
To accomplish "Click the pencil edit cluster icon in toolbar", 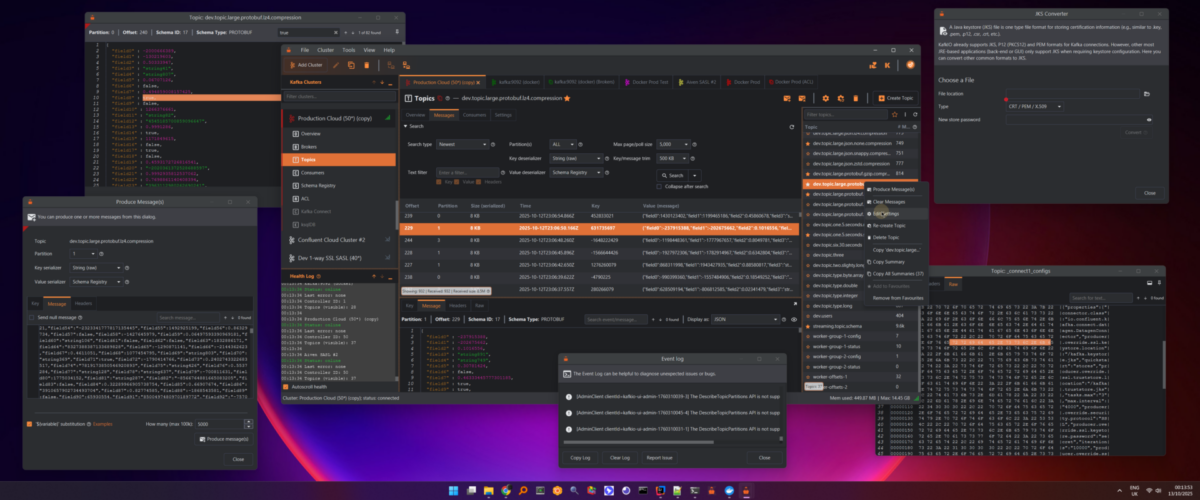I will (x=335, y=65).
